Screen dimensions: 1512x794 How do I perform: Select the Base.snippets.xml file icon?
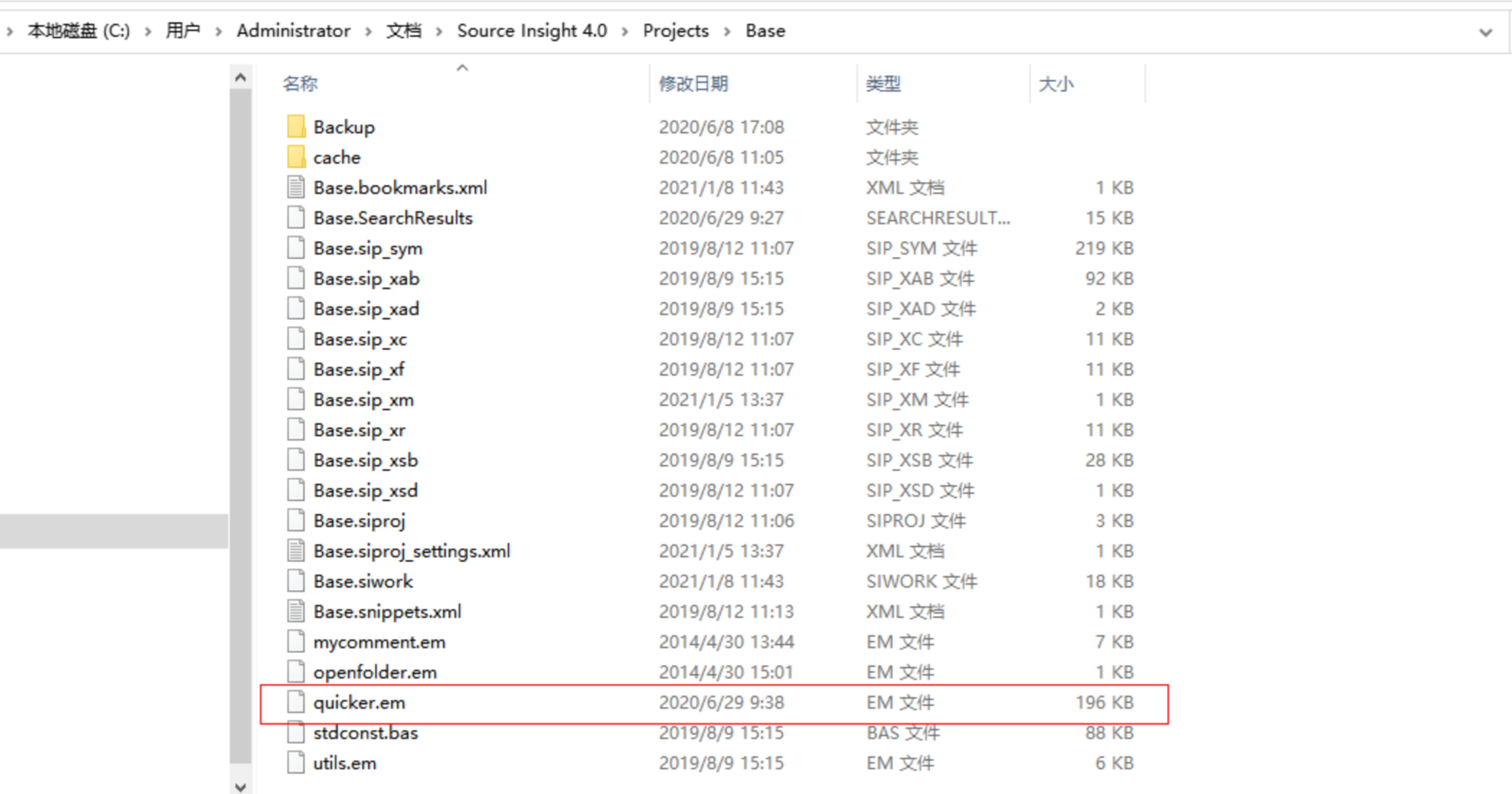296,612
